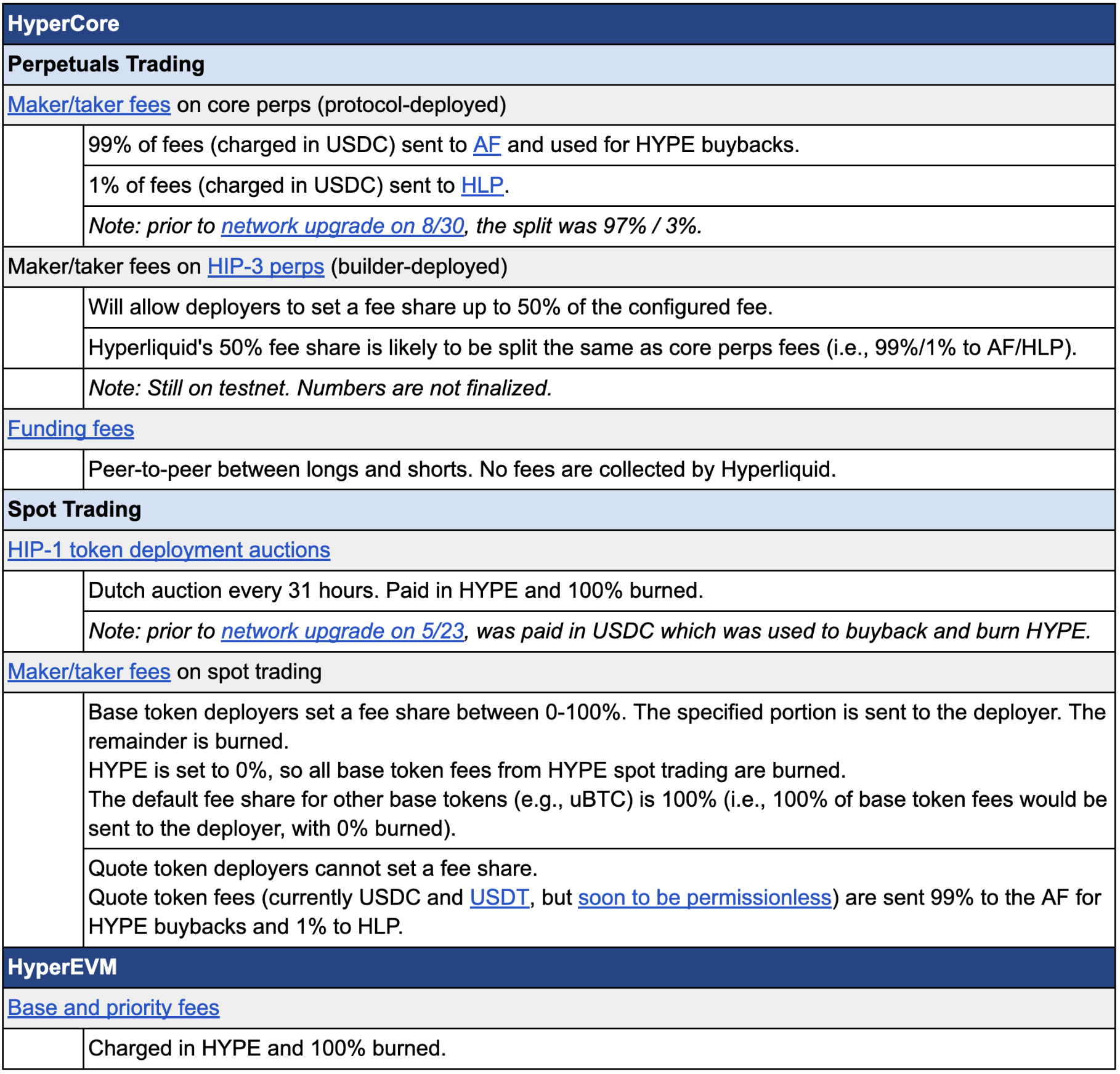The image size is (1120, 1074).
Task: Open Maker/taker fees link for spot trading
Action: click(x=89, y=672)
